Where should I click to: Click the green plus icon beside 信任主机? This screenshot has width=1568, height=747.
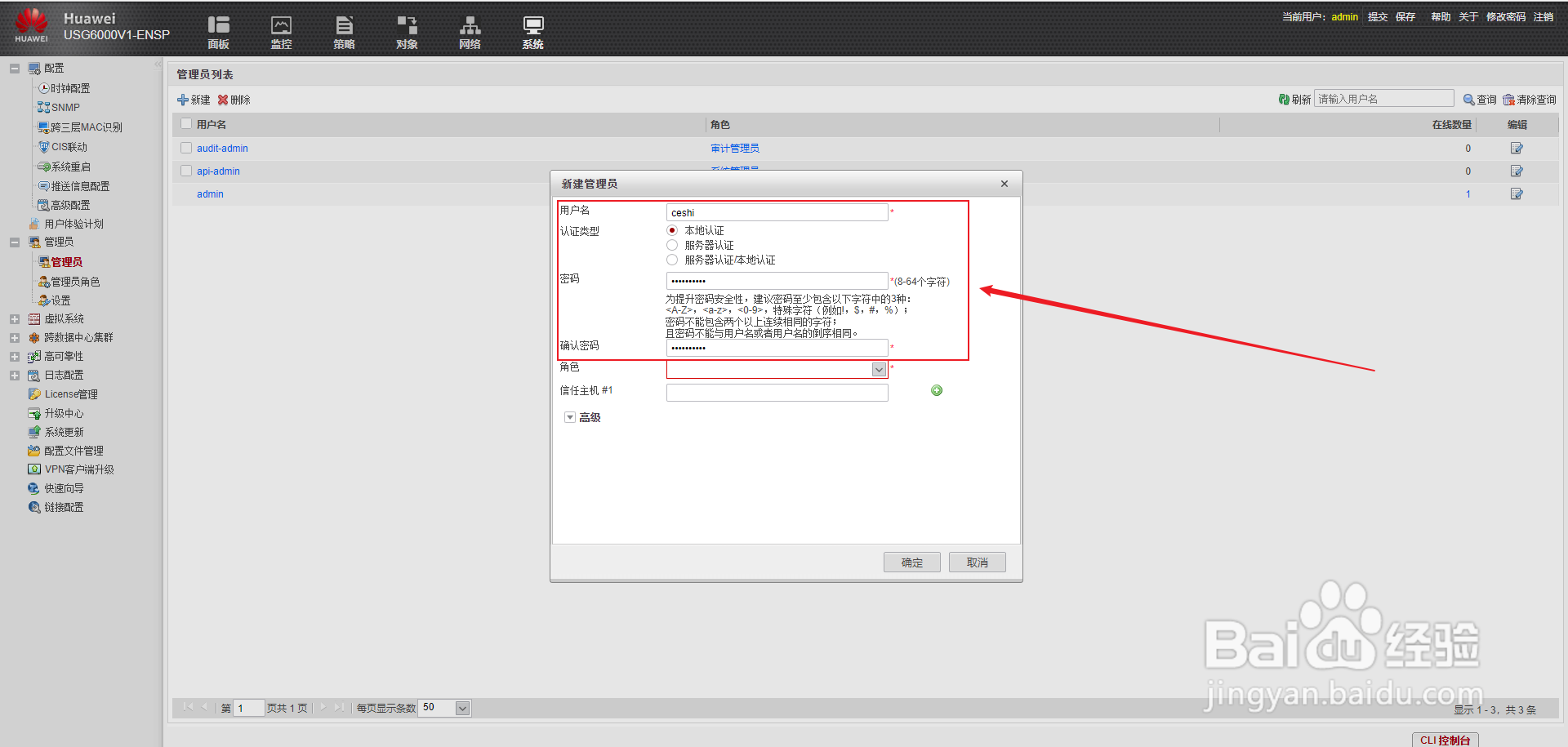coord(936,390)
